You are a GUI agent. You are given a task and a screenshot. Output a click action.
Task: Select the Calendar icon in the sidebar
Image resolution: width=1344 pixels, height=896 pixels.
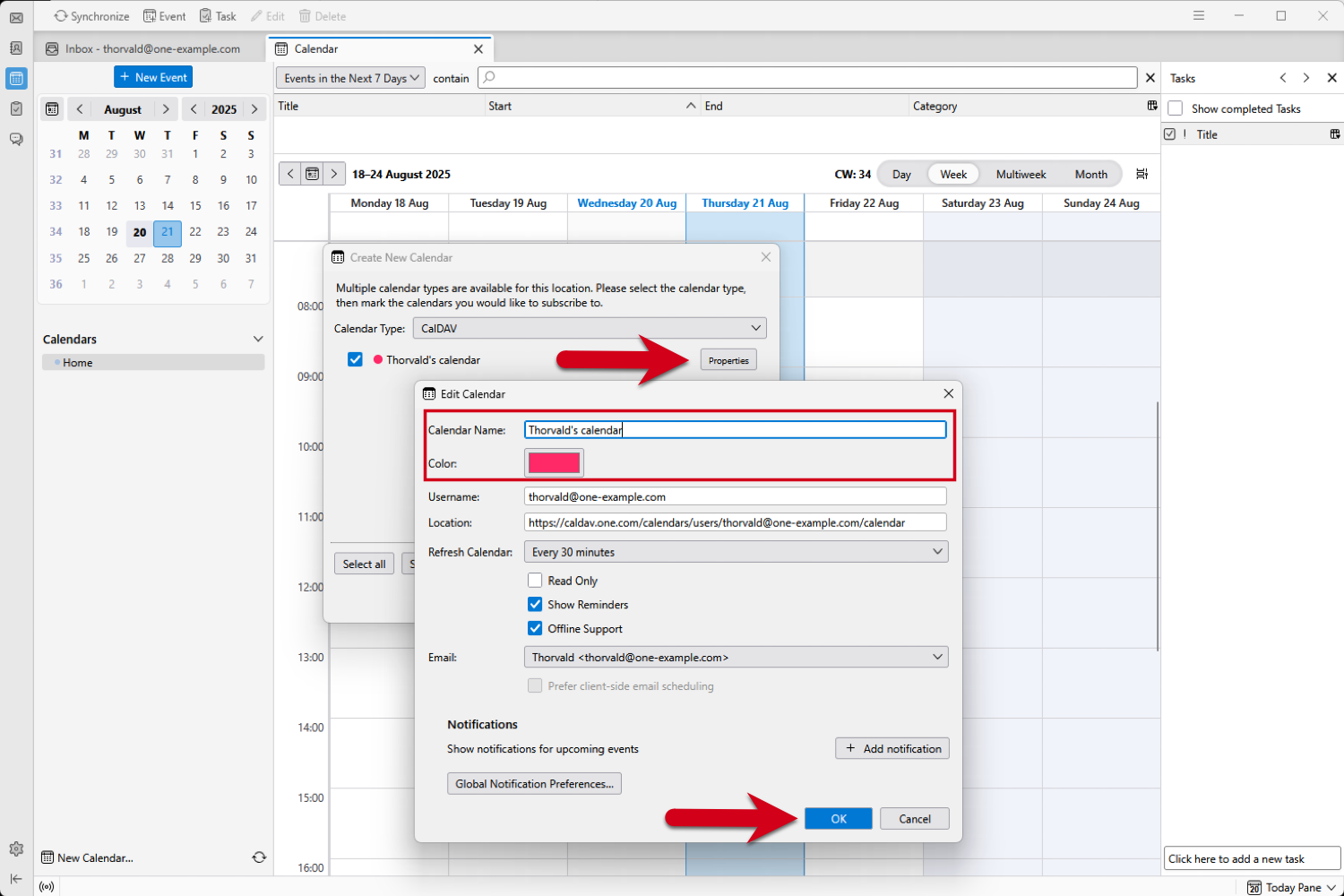tap(15, 79)
